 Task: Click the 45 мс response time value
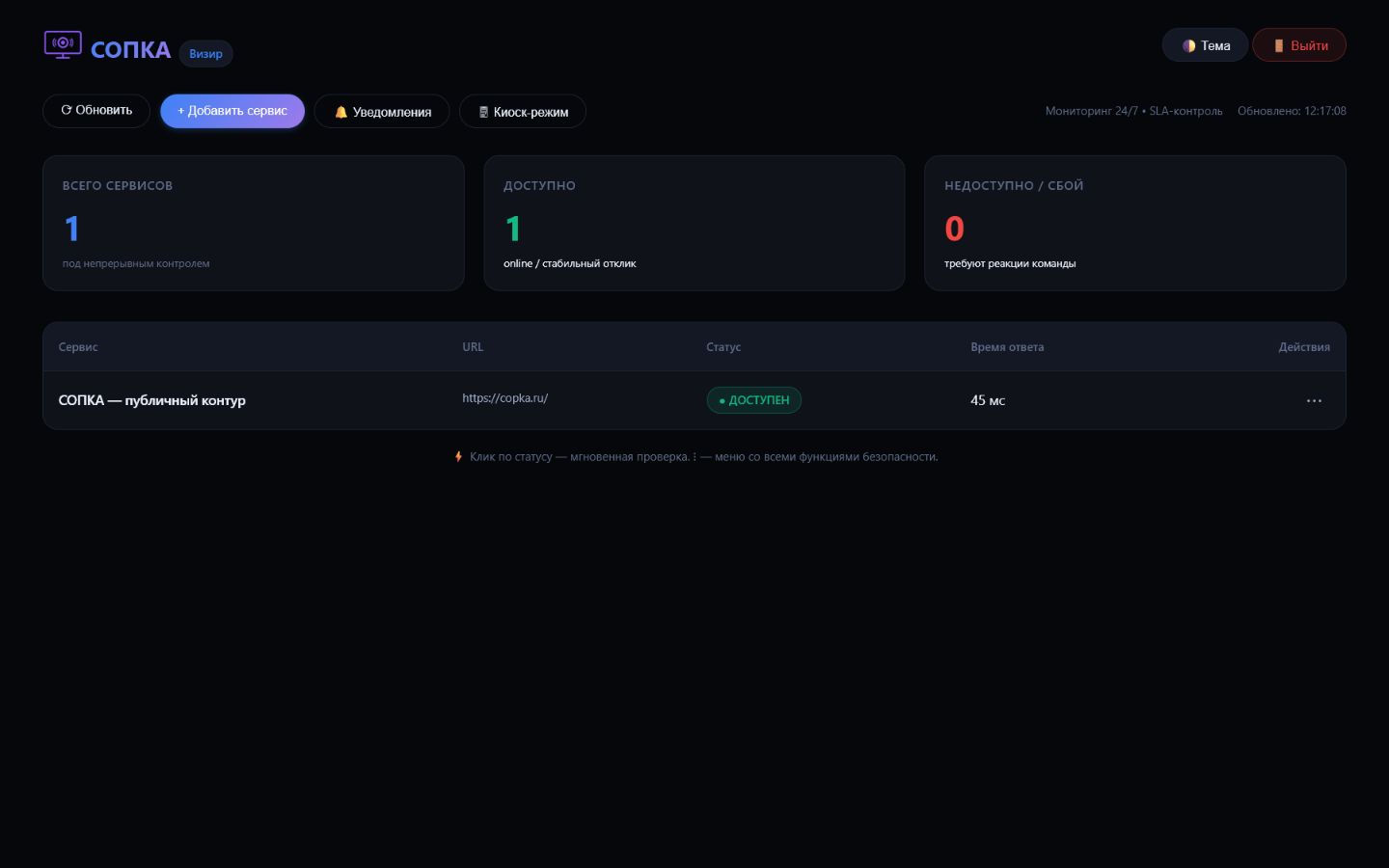point(988,400)
